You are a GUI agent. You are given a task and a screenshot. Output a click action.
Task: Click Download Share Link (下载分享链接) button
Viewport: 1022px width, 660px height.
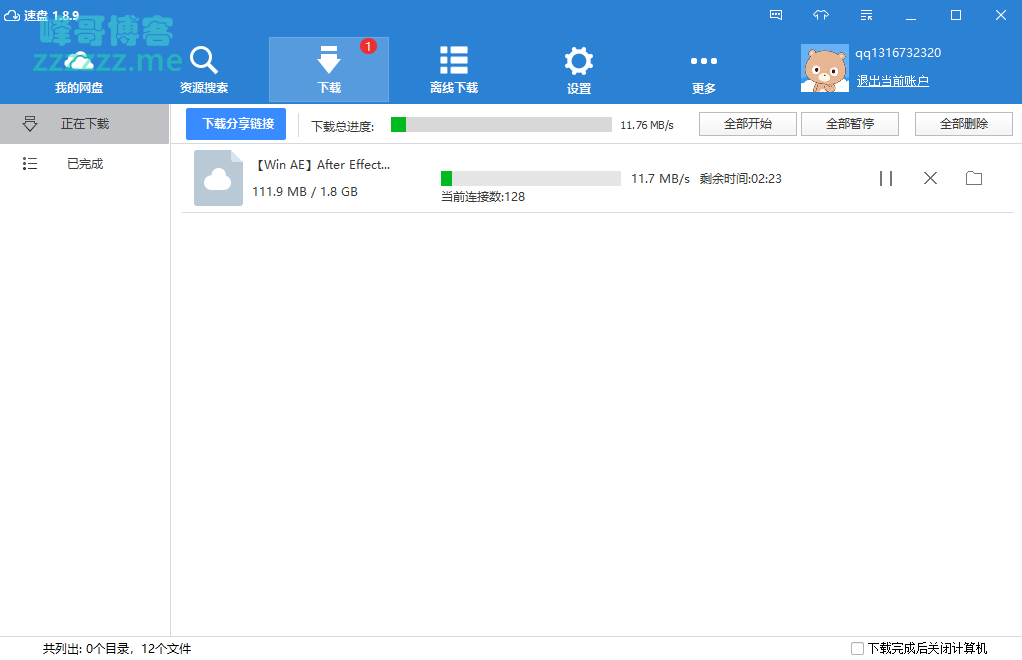pos(237,124)
